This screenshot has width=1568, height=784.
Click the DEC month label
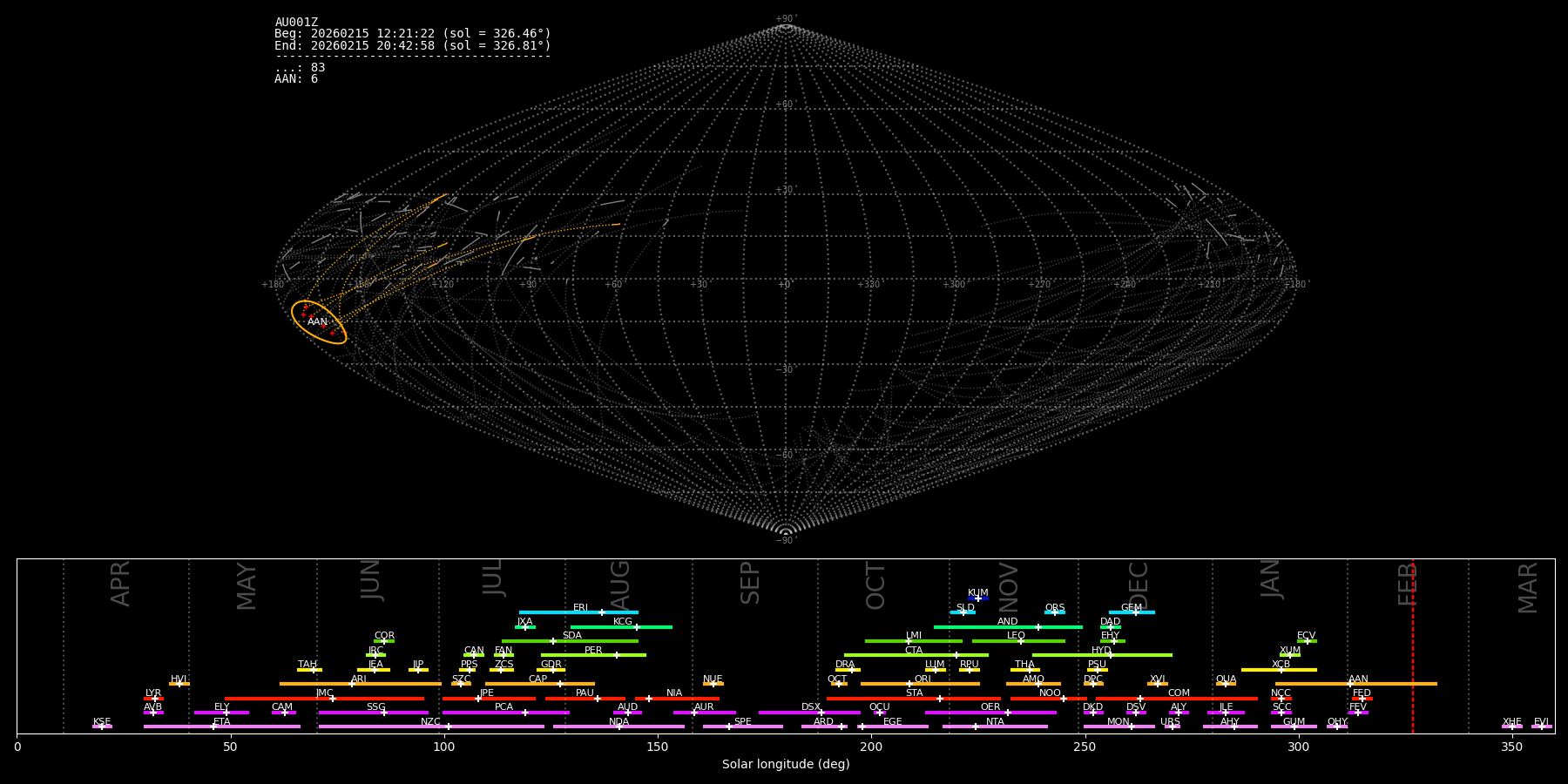[1139, 585]
